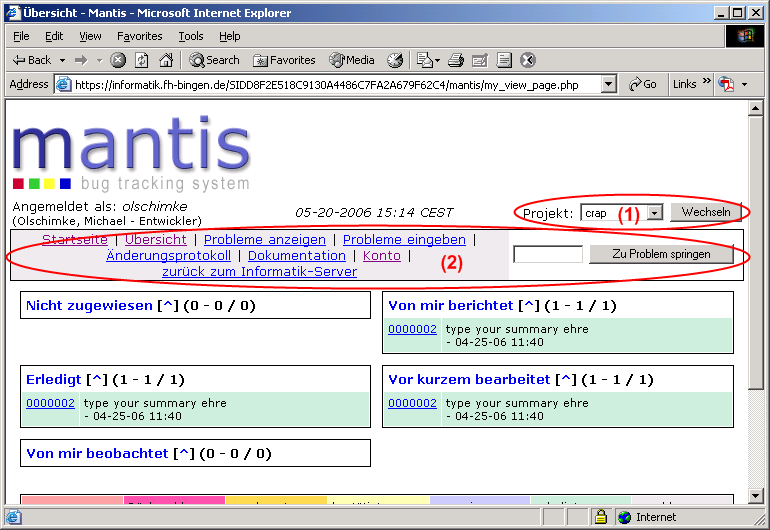Click the Go button
This screenshot has height=530, width=770.
[x=643, y=84]
